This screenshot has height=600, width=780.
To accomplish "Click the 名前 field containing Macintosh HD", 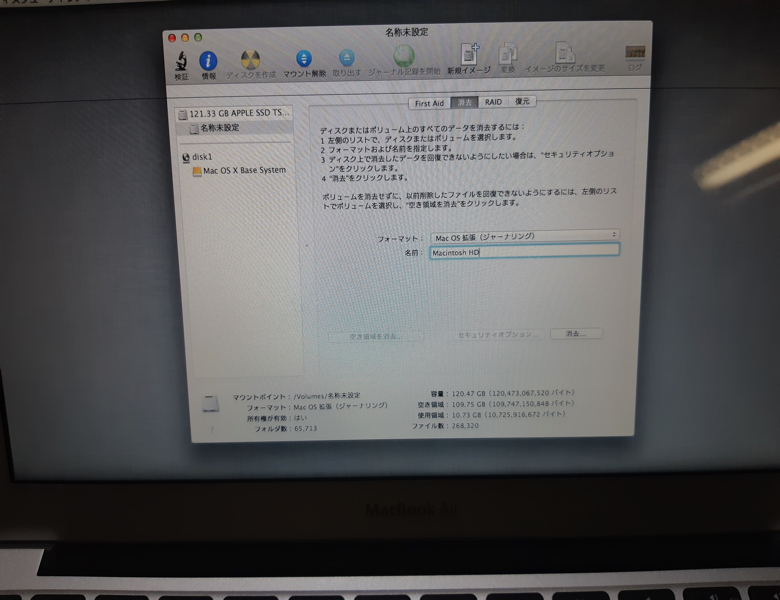I will click(524, 251).
